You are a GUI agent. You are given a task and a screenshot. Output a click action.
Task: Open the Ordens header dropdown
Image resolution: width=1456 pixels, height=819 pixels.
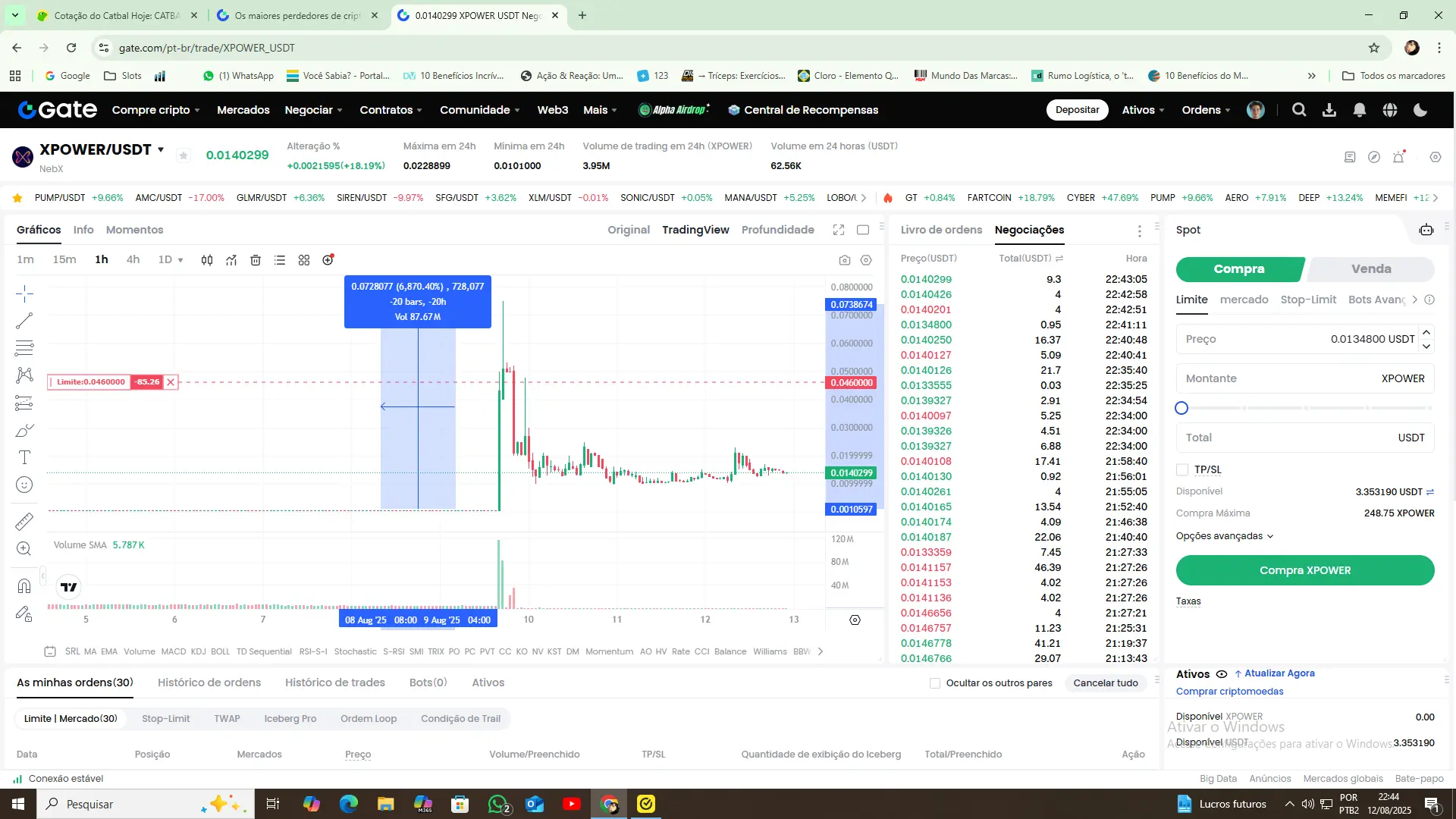click(1207, 110)
